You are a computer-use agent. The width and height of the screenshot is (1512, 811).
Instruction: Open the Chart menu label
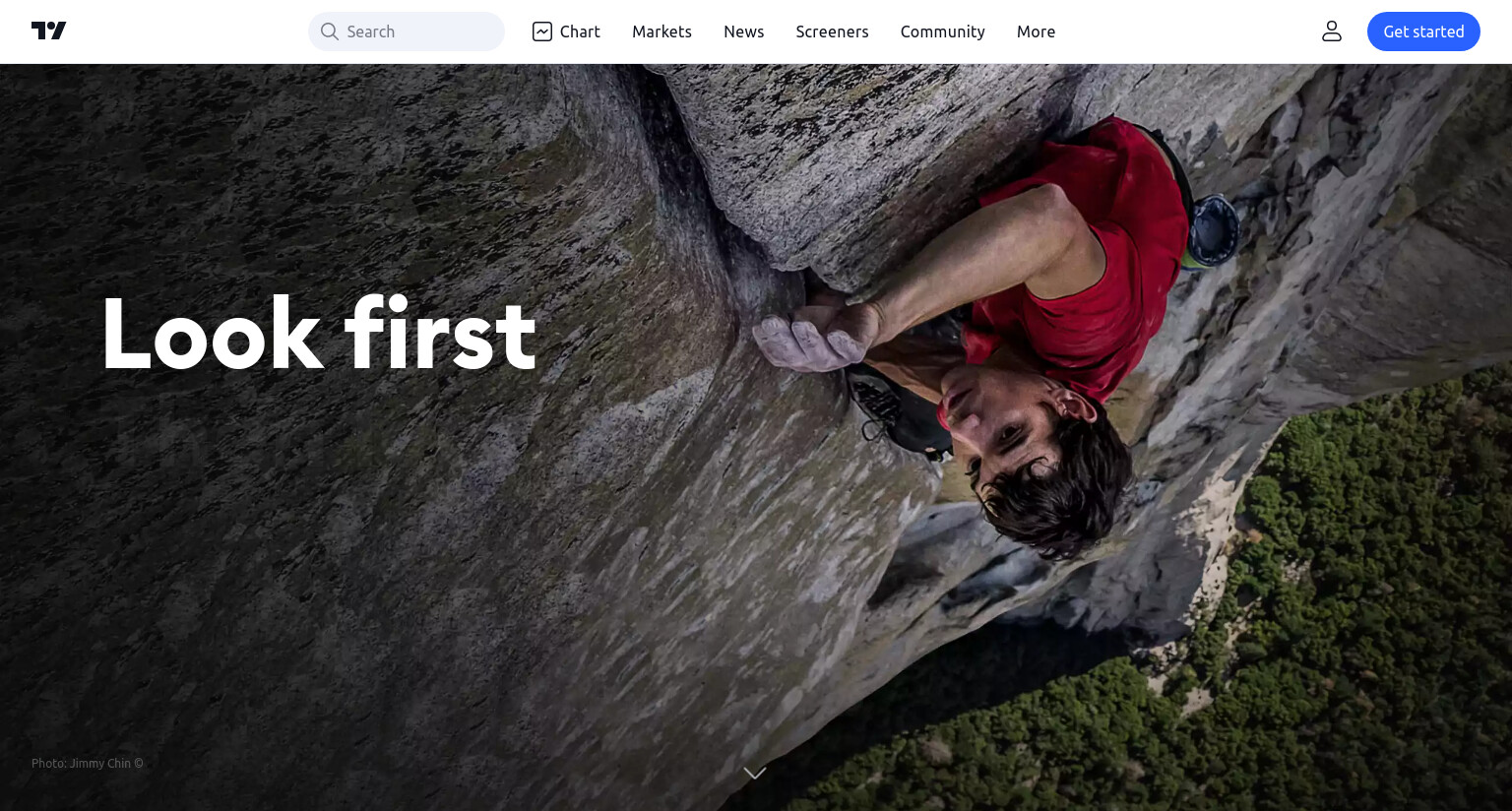click(x=580, y=31)
